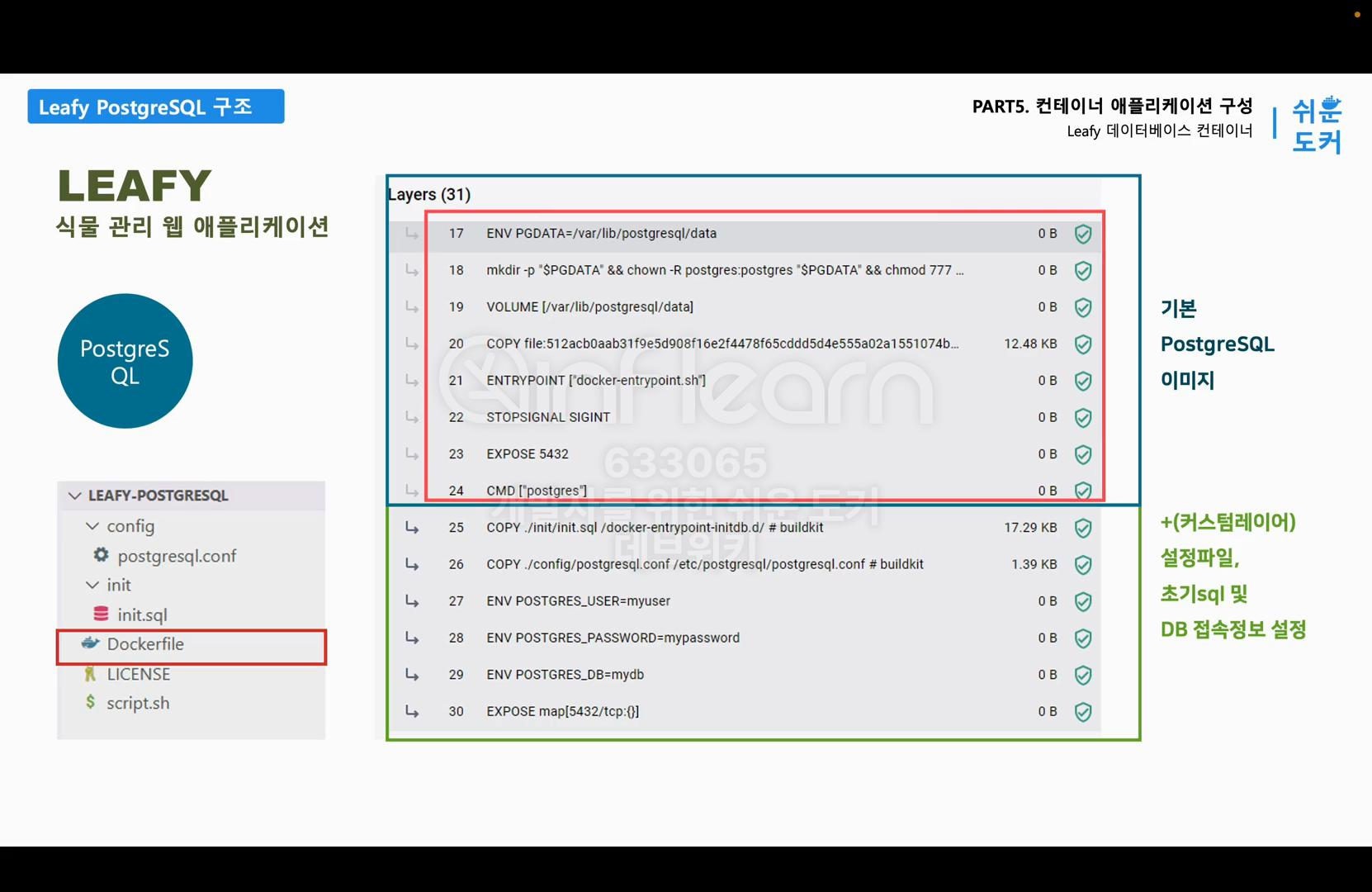Click the shield check icon for layer 17

coord(1083,235)
